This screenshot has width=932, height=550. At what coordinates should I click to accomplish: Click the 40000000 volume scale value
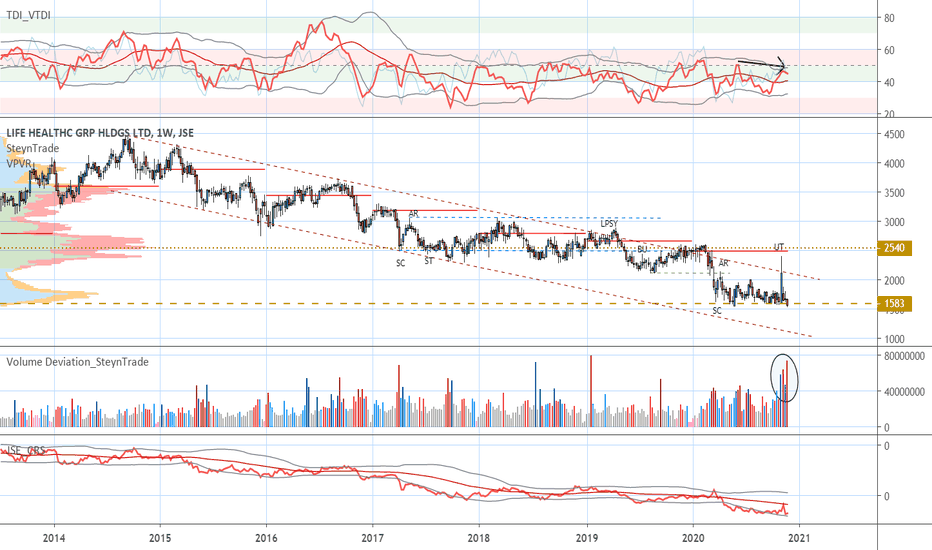point(904,392)
